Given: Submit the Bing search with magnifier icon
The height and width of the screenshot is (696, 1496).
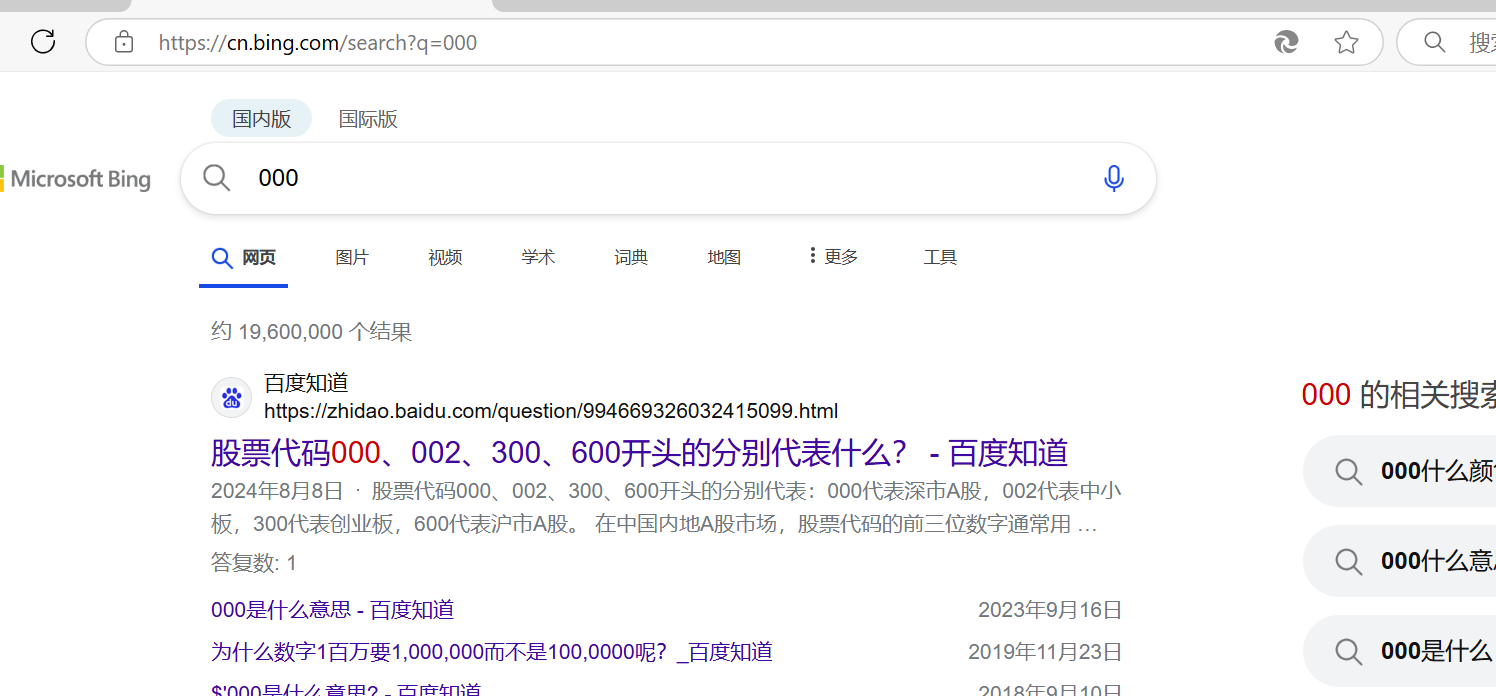Looking at the screenshot, I should click(x=217, y=178).
